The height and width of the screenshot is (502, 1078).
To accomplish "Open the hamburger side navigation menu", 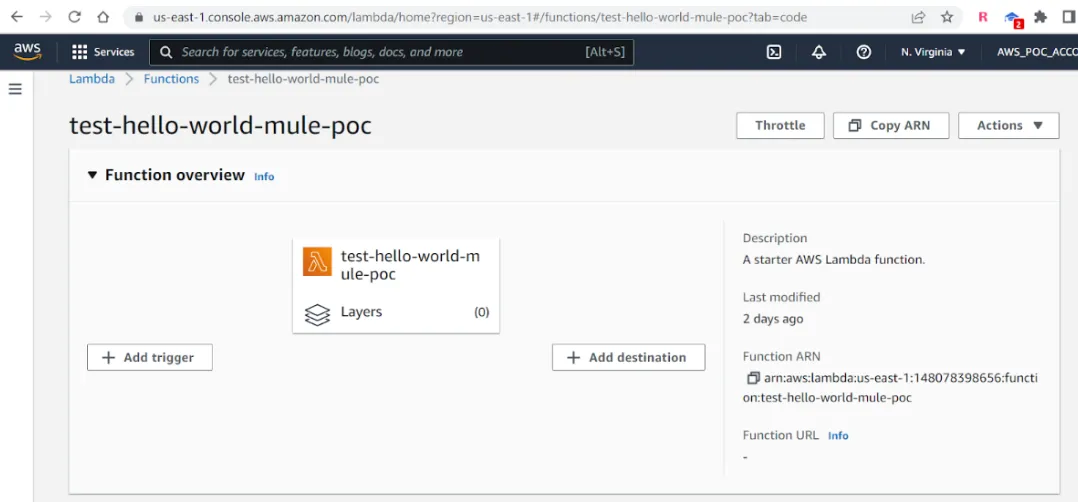I will click(x=15, y=89).
